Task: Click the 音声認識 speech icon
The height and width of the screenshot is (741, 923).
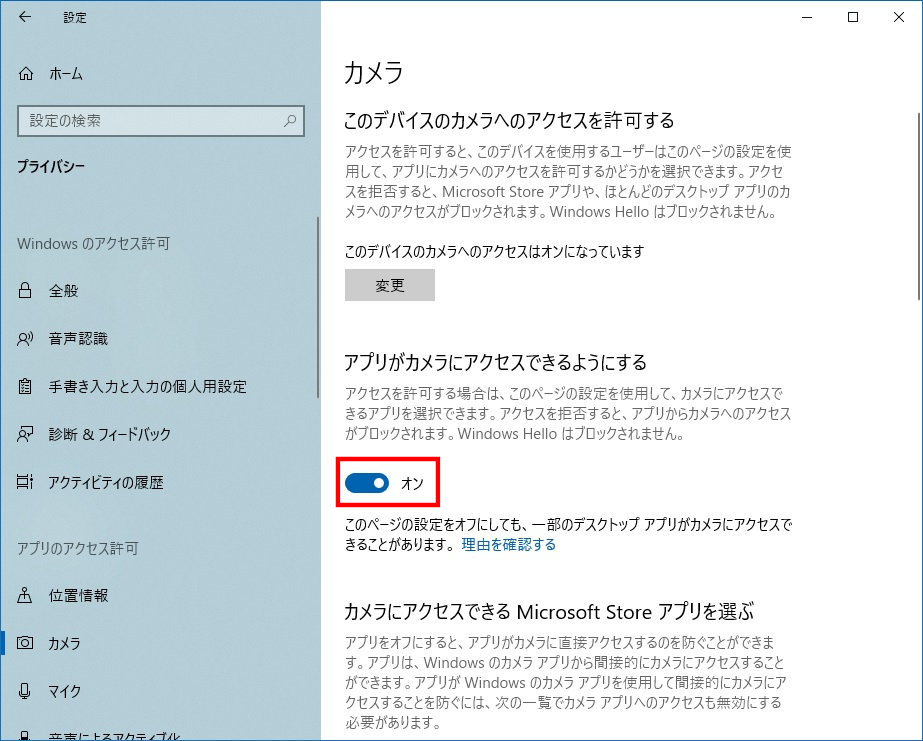Action: pos(26,339)
